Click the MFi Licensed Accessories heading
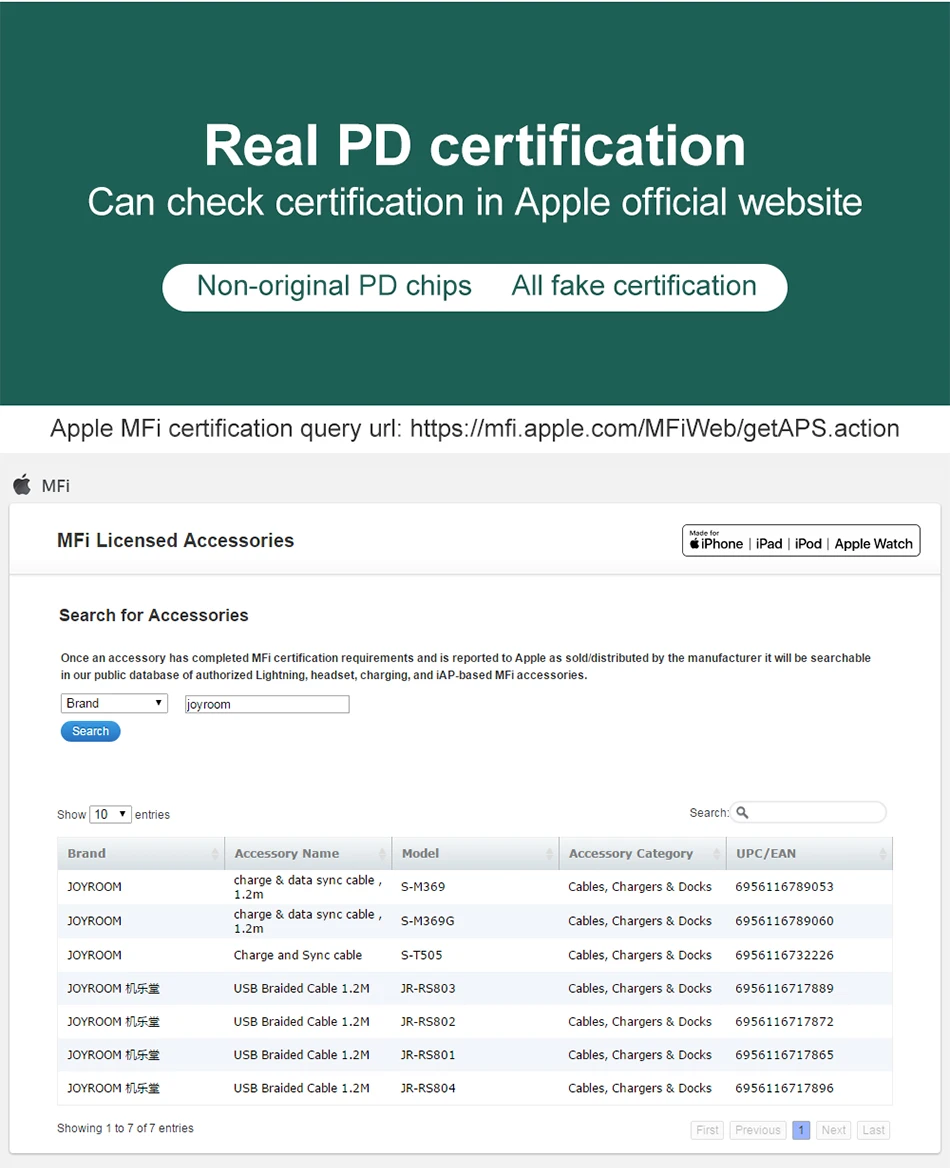The height and width of the screenshot is (1168, 950). point(175,541)
